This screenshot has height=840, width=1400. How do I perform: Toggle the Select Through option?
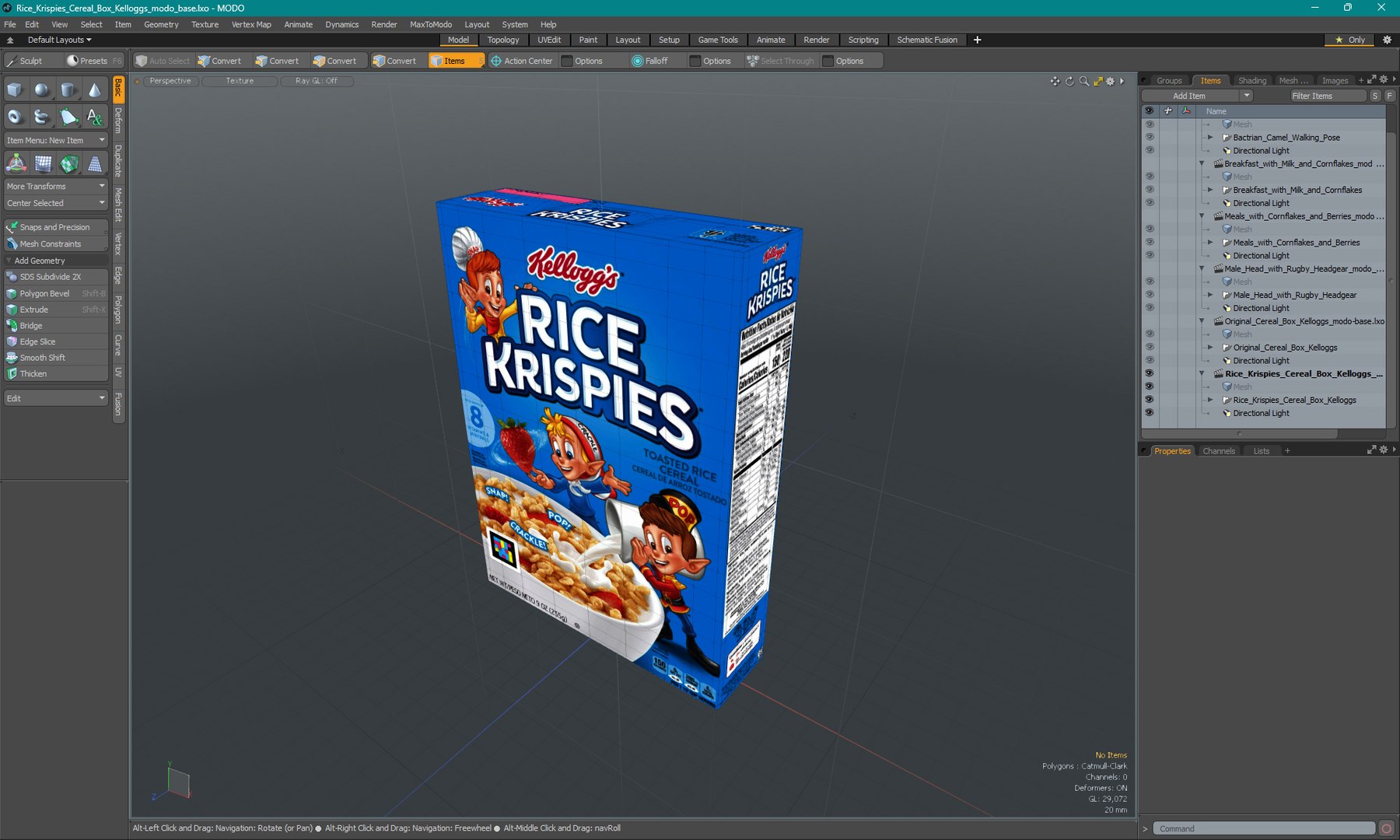click(x=780, y=61)
